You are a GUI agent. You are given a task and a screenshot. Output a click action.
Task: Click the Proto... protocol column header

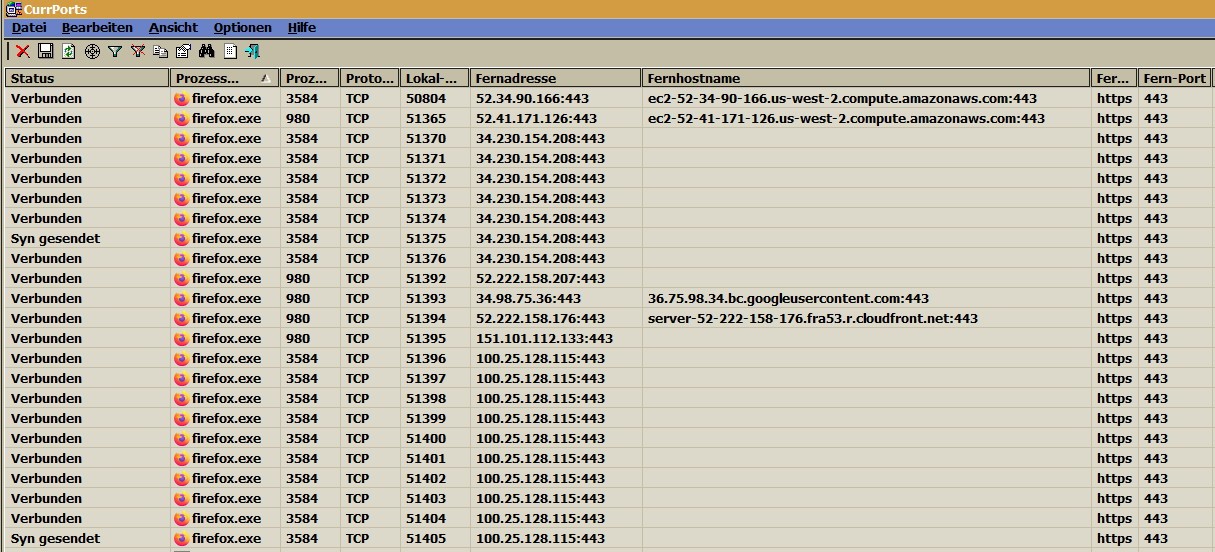(x=370, y=78)
